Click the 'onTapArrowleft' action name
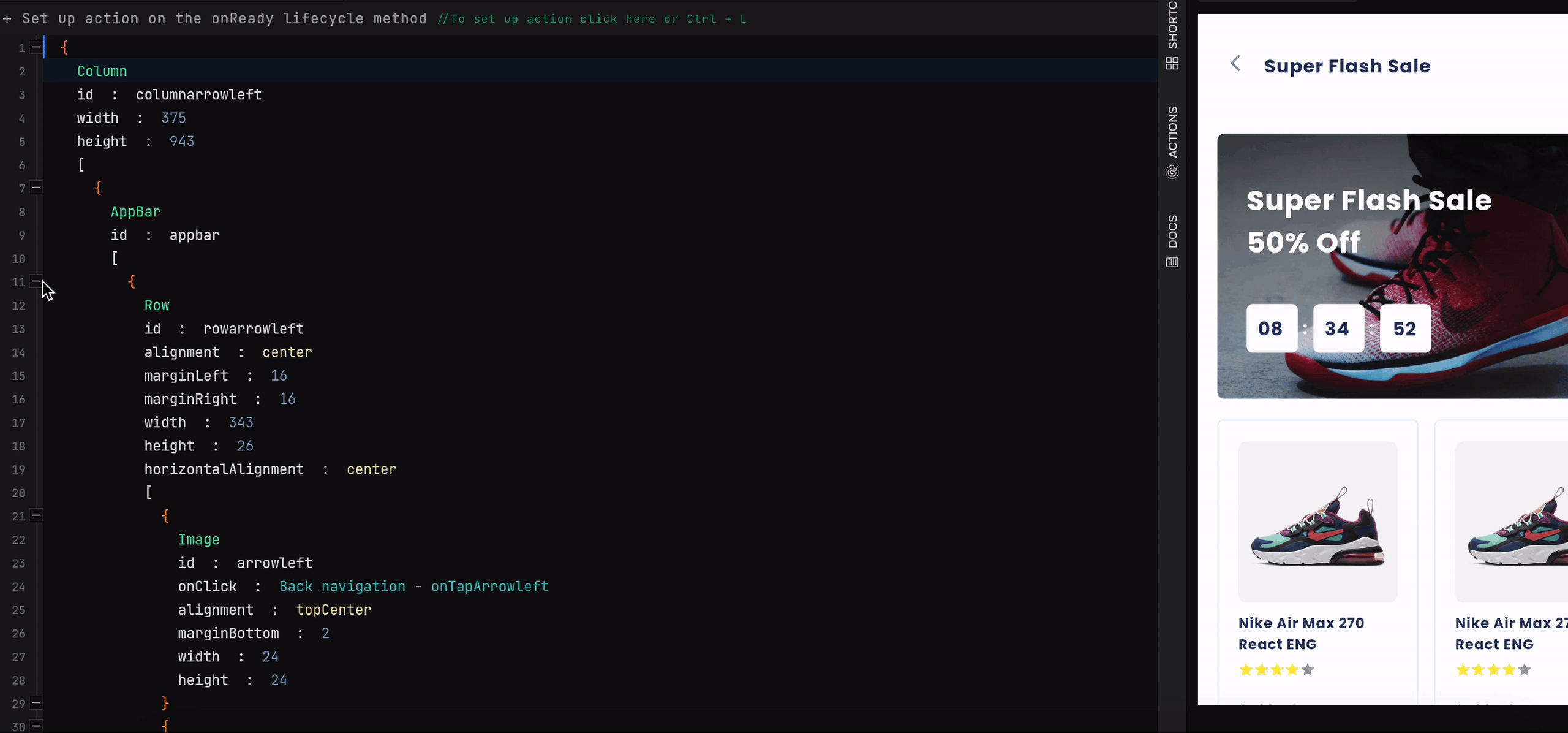This screenshot has width=1568, height=733. 489,587
